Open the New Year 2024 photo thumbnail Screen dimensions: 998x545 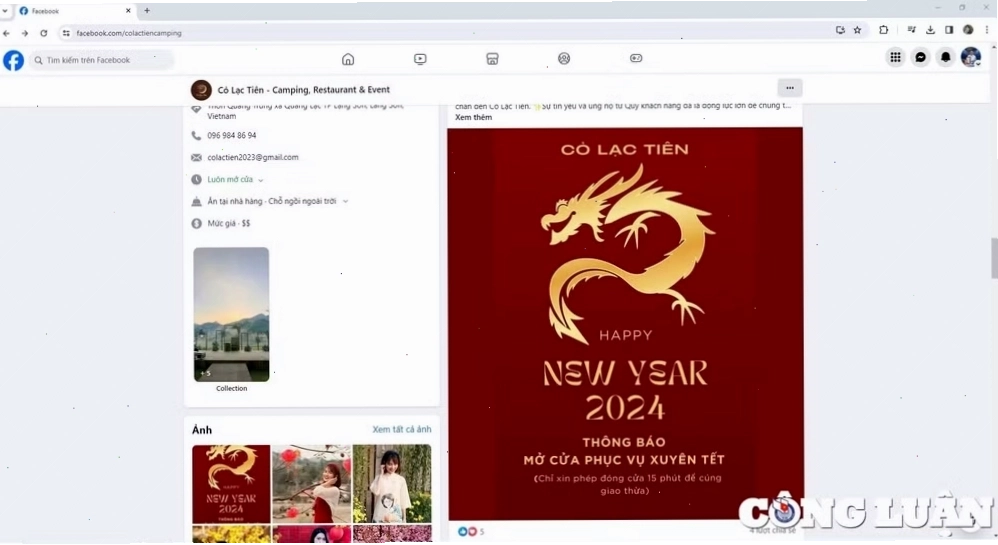point(231,484)
